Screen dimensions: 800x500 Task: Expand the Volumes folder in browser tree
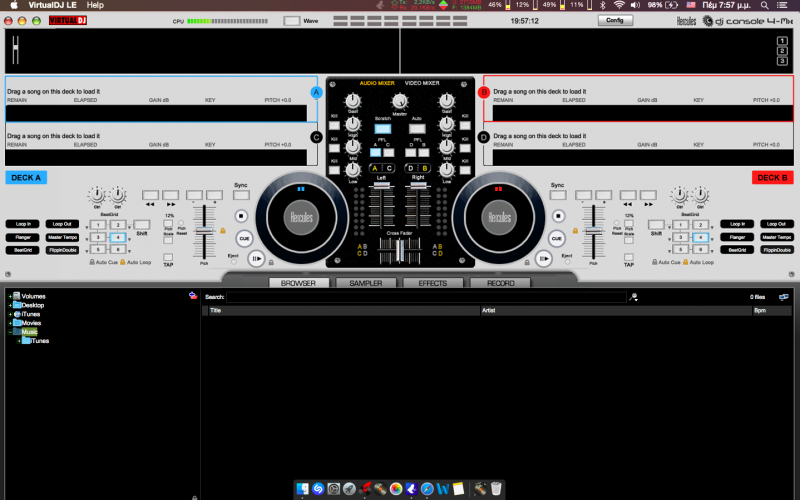tap(11, 297)
